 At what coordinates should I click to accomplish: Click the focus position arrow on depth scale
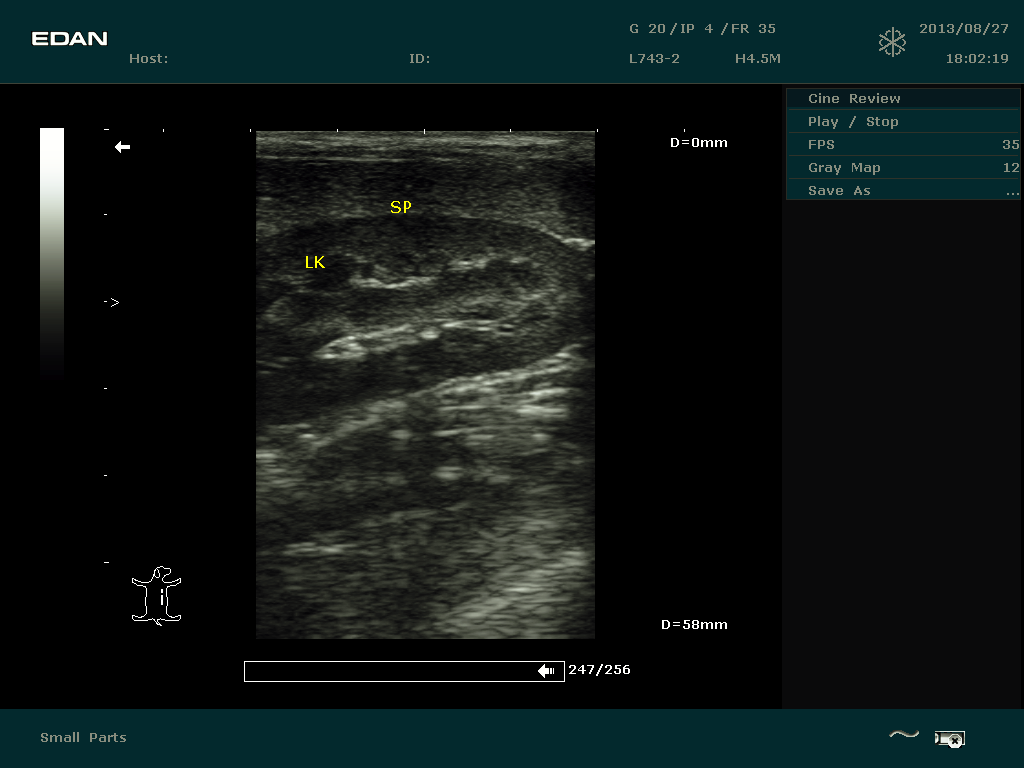pyautogui.click(x=113, y=302)
